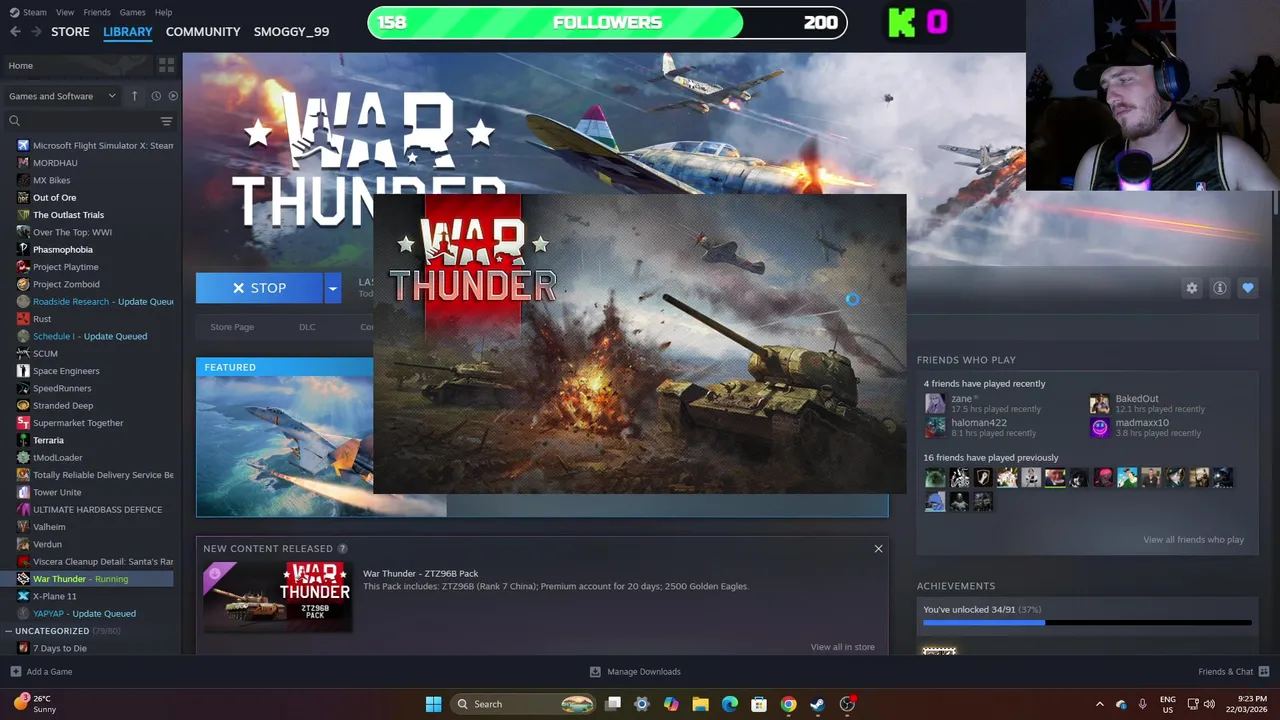The width and height of the screenshot is (1280, 720).
Task: Open SMOGGY_99 profile tab
Action: click(x=291, y=32)
